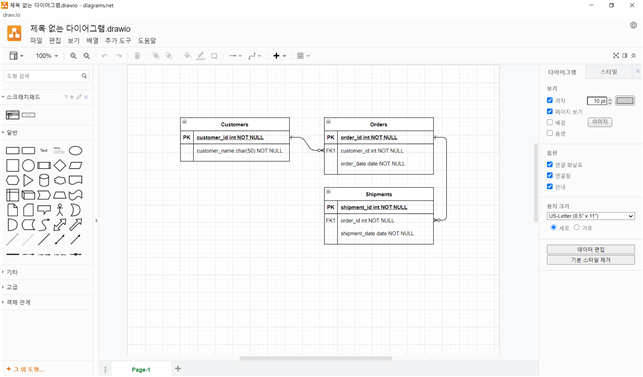643x377 pixels.
Task: Enable the 배경 background checkbox
Action: [x=550, y=122]
